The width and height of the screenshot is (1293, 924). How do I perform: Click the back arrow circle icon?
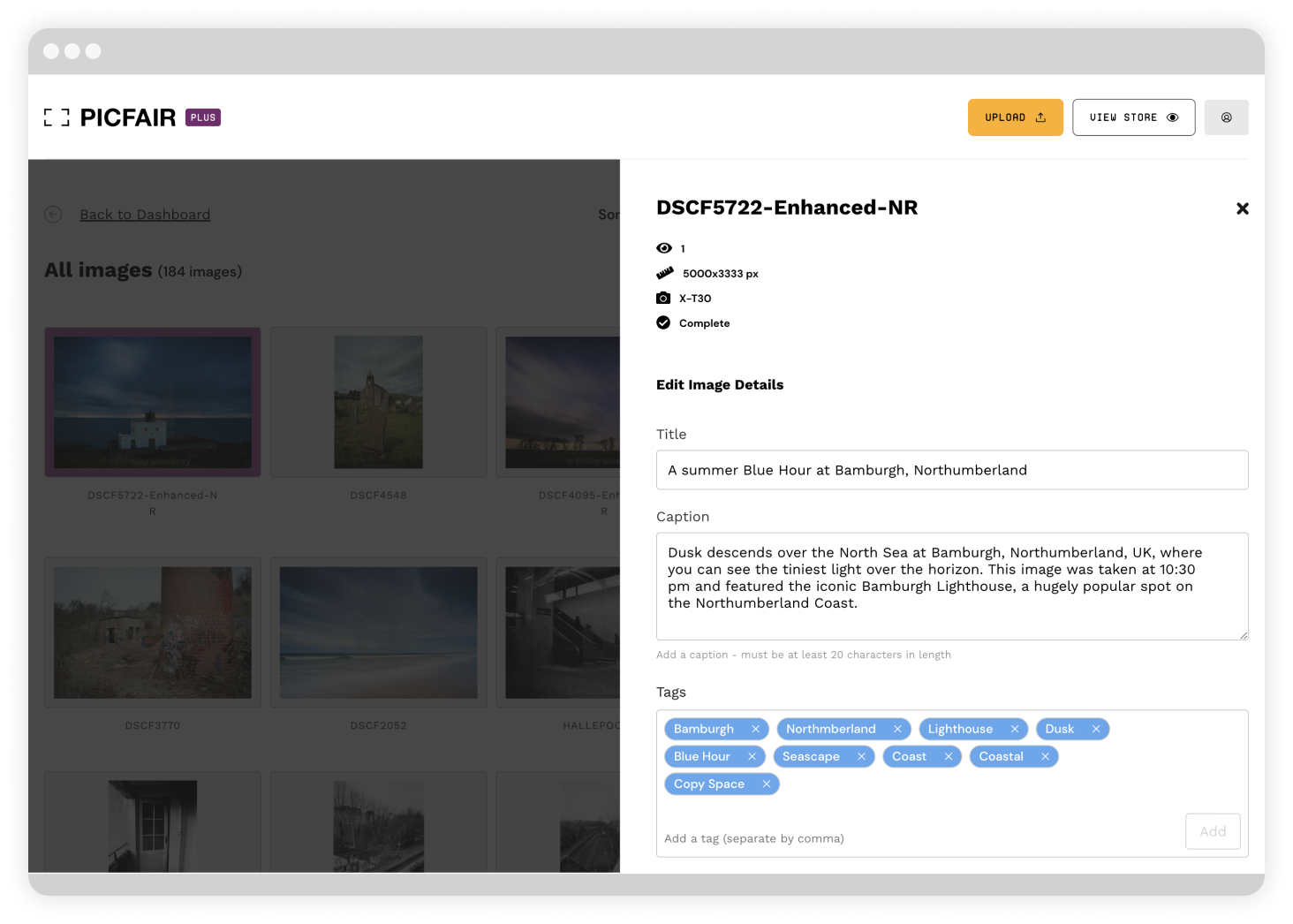click(x=53, y=214)
